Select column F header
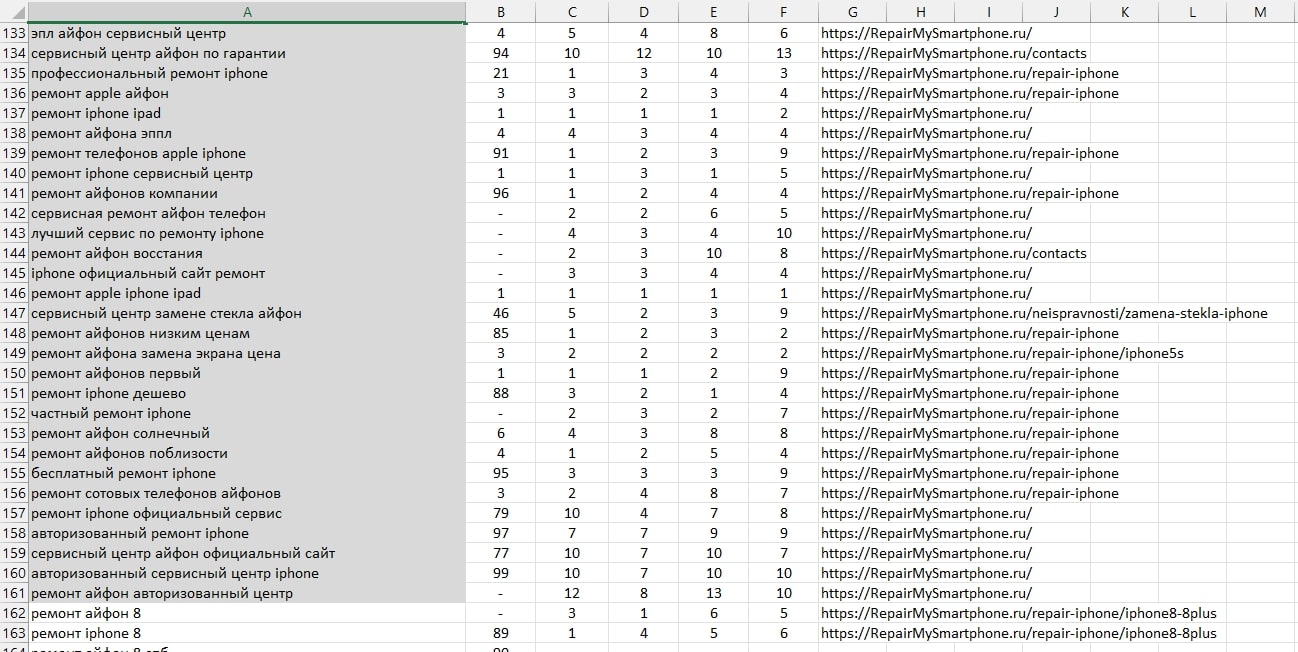 tap(784, 12)
